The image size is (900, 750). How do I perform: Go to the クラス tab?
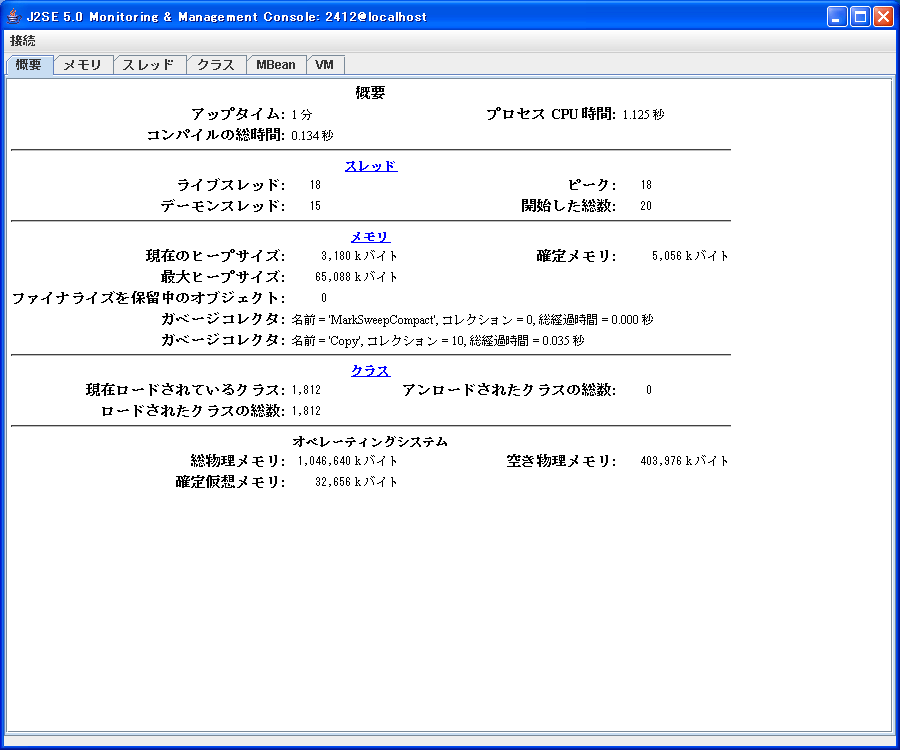(x=216, y=65)
